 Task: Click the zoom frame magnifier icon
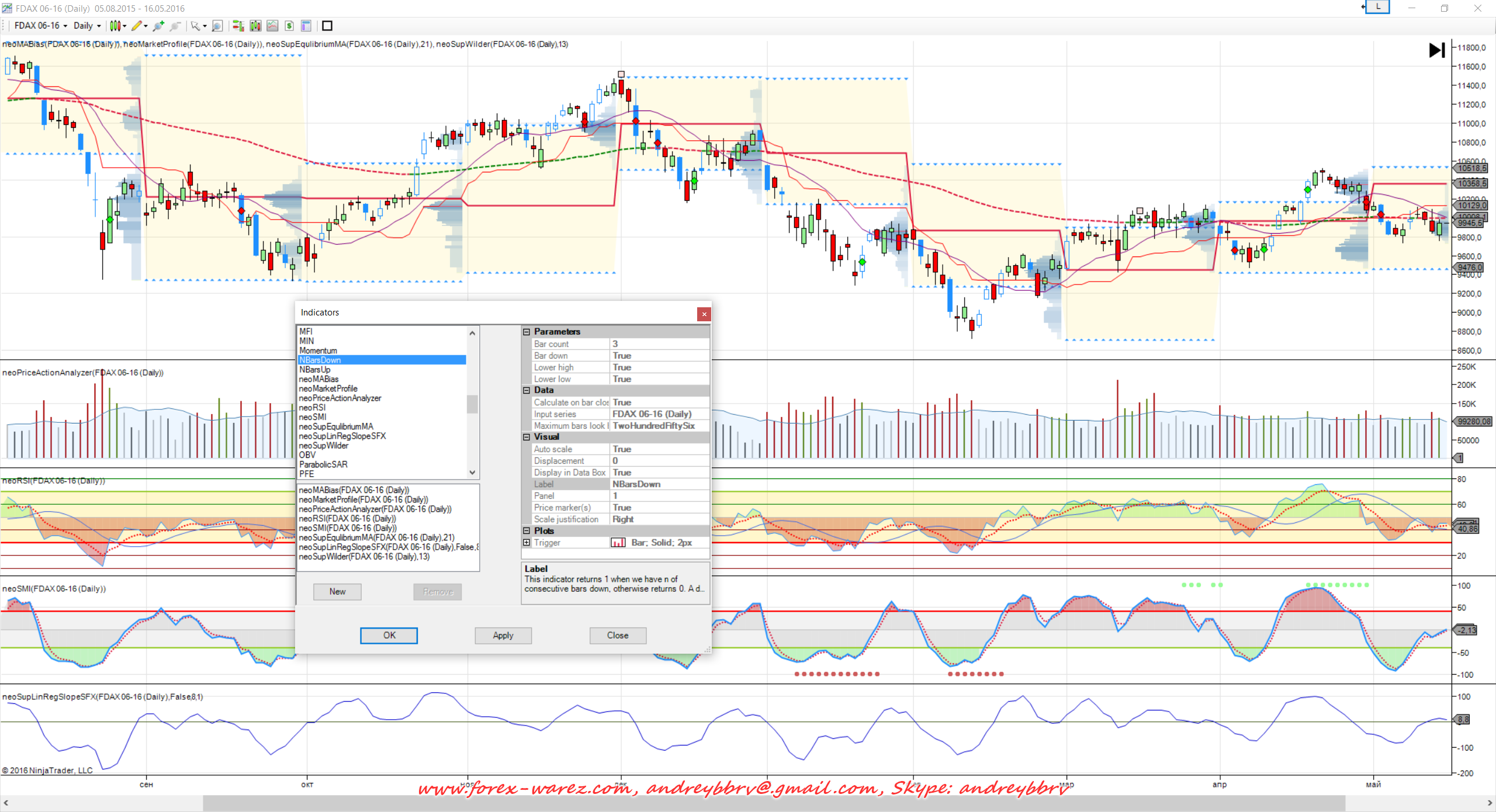(x=217, y=26)
